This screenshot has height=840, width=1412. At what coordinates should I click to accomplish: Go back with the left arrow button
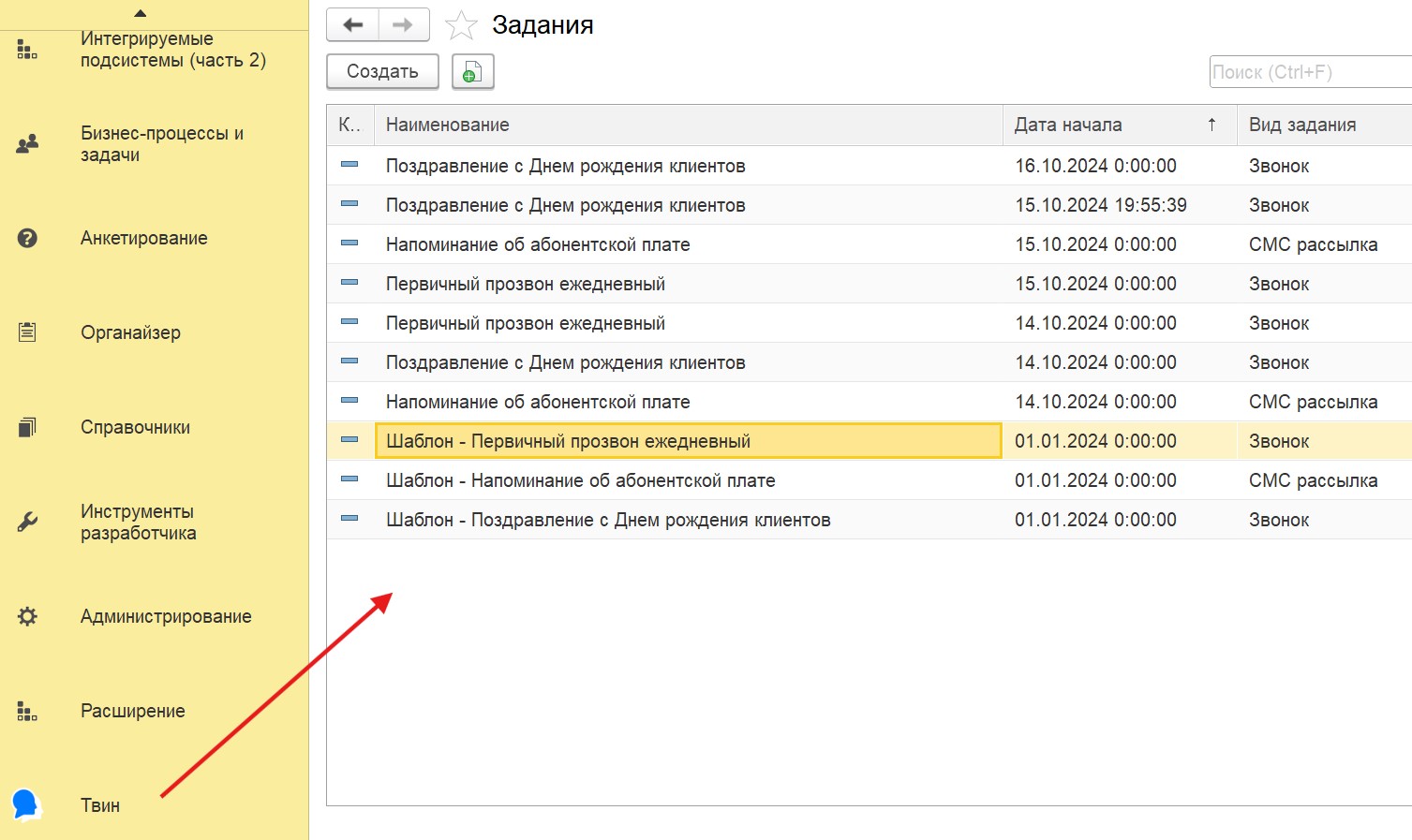[x=352, y=25]
